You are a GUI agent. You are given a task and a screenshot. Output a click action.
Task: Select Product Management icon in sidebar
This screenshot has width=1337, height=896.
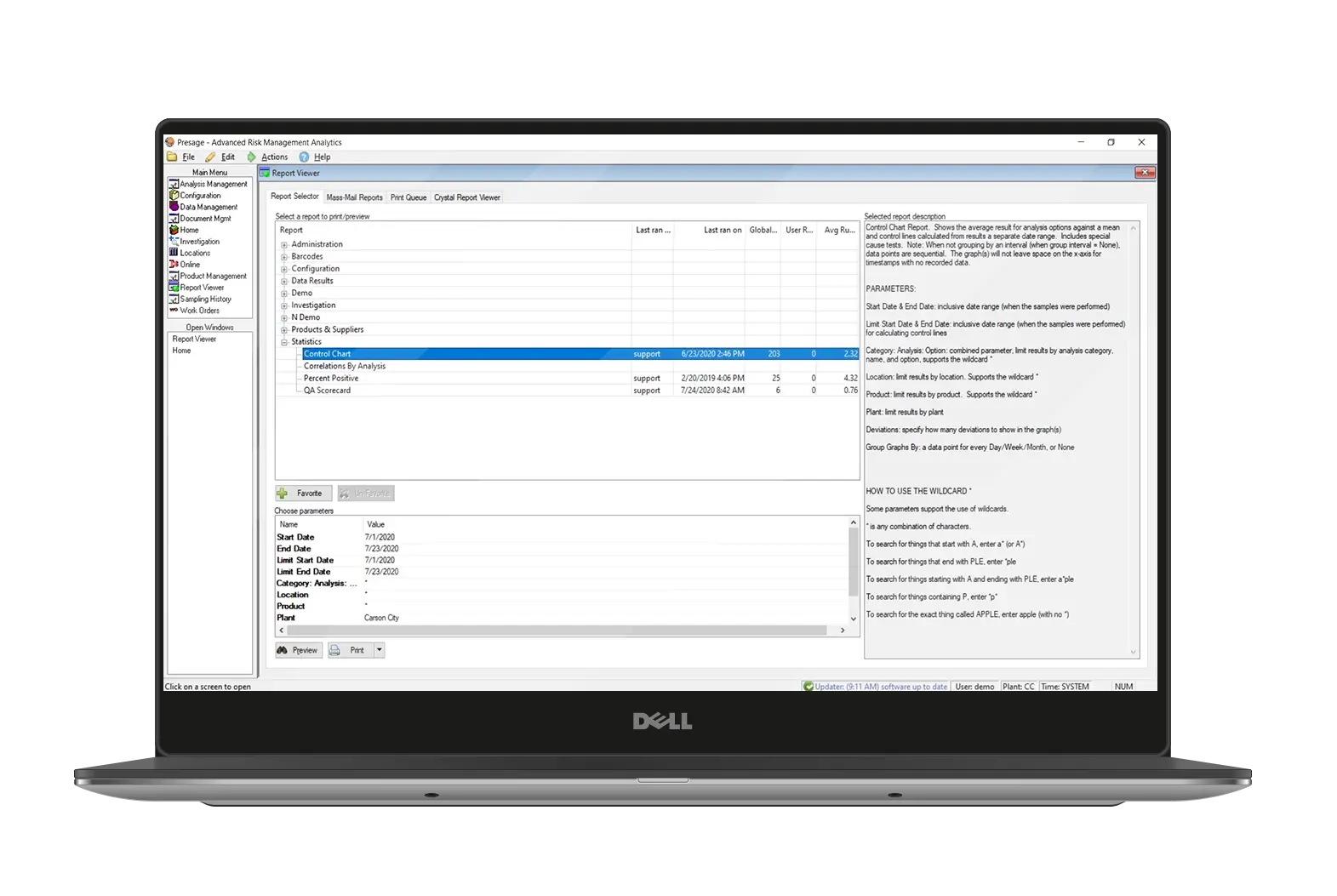click(x=174, y=276)
